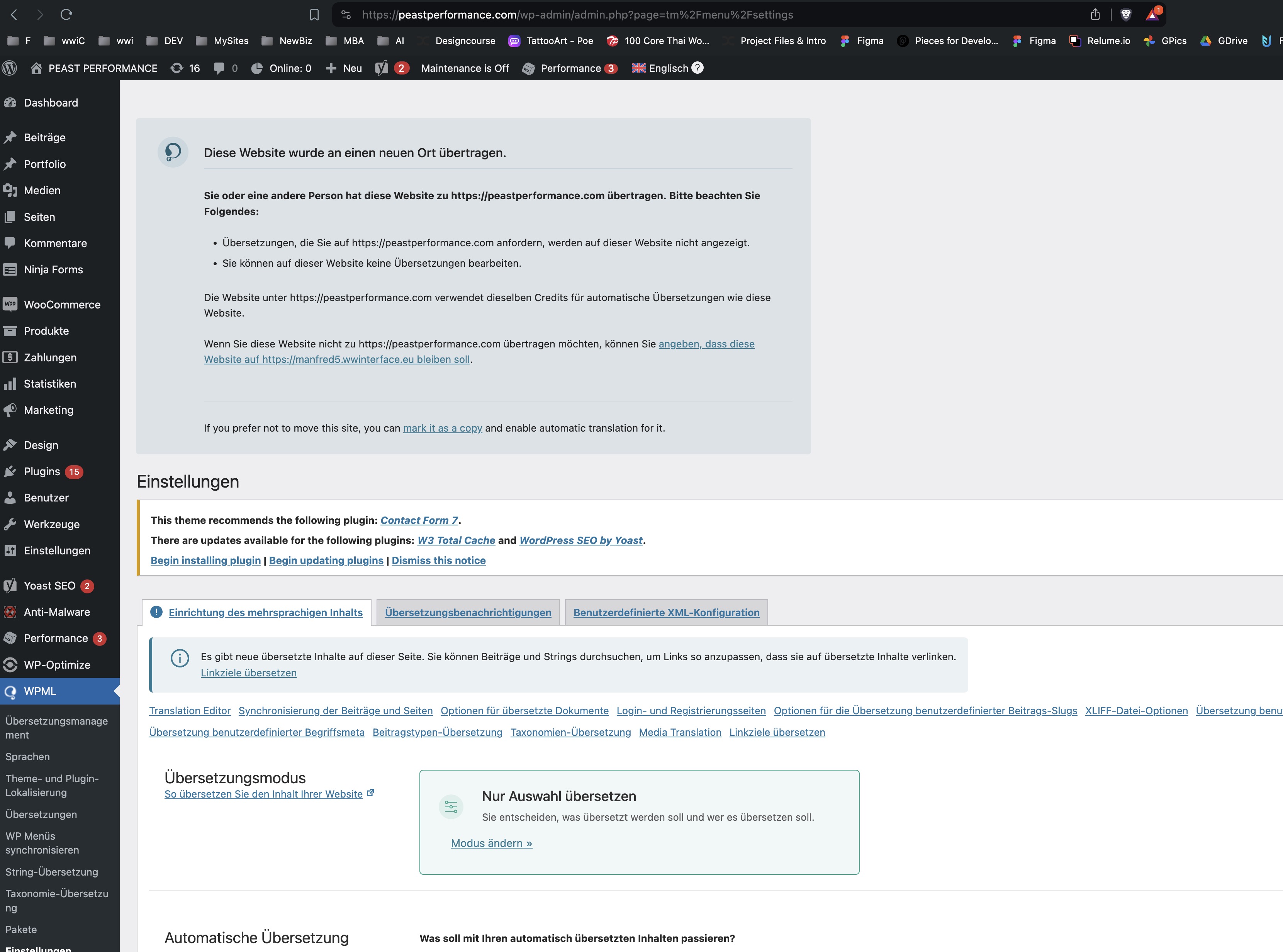The width and height of the screenshot is (1283, 952).
Task: Click Begin installing plugin
Action: point(206,560)
